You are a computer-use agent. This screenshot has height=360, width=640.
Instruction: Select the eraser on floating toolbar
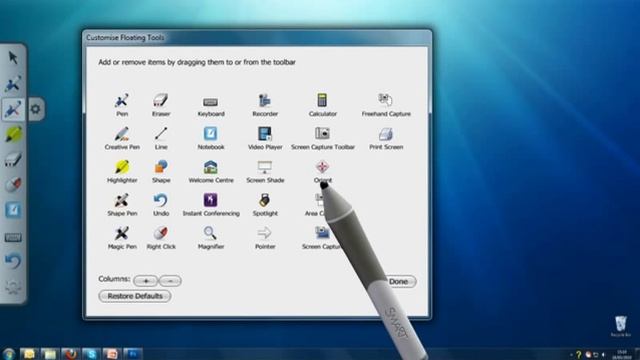(x=13, y=160)
